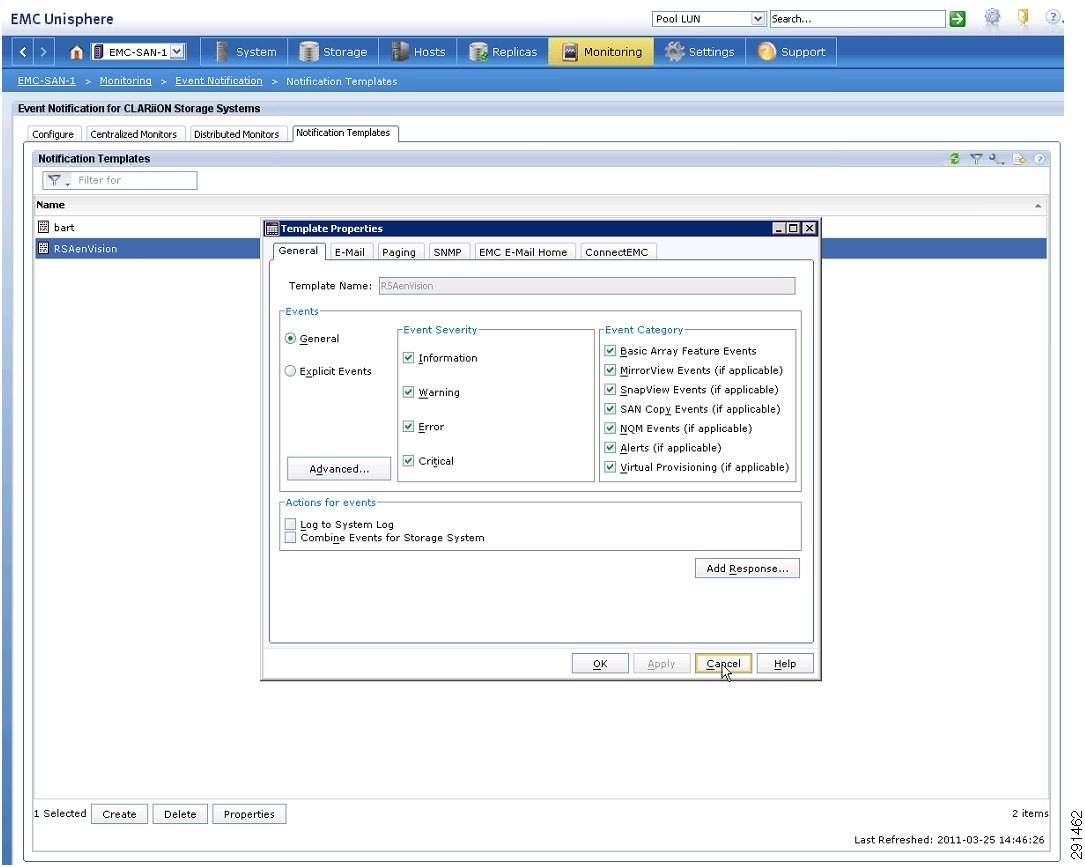Toggle SnapView Events checkbox
Screen dimensions: 1085x867
click(x=610, y=390)
